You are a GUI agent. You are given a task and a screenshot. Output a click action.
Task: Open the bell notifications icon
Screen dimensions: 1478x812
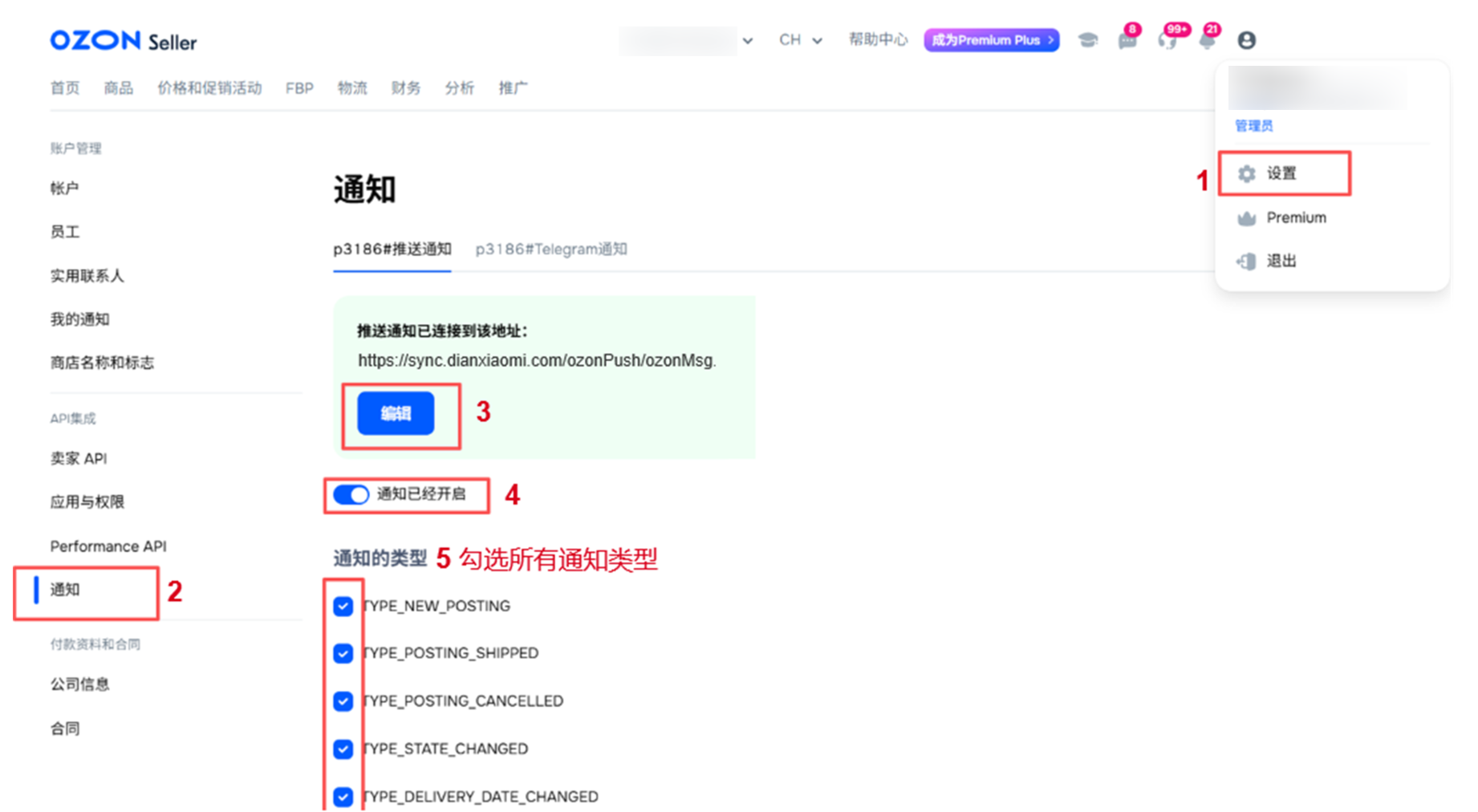(1206, 41)
